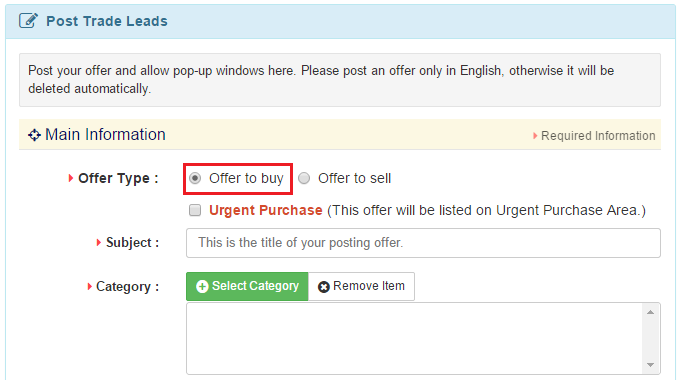This screenshot has height=380, width=680.
Task: Click the Post Trade Leads heading
Action: pyautogui.click(x=107, y=21)
